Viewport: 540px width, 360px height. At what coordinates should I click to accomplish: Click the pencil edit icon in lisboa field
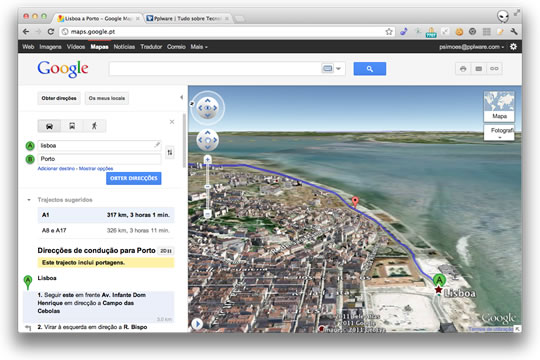157,145
